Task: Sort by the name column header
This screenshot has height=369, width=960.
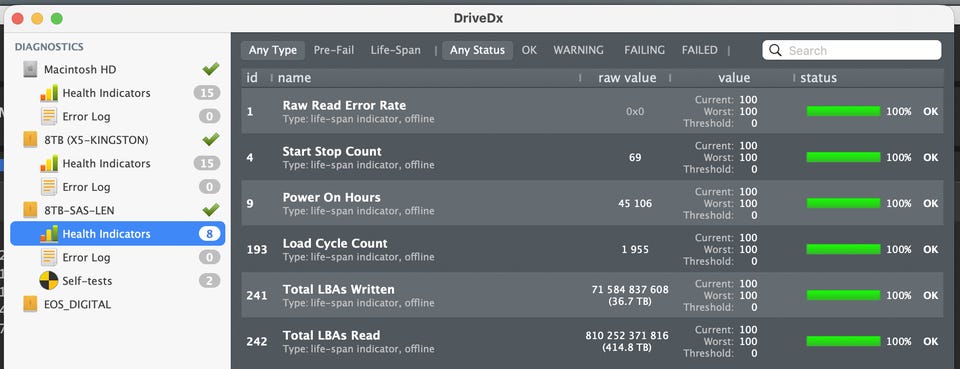Action: (x=294, y=78)
